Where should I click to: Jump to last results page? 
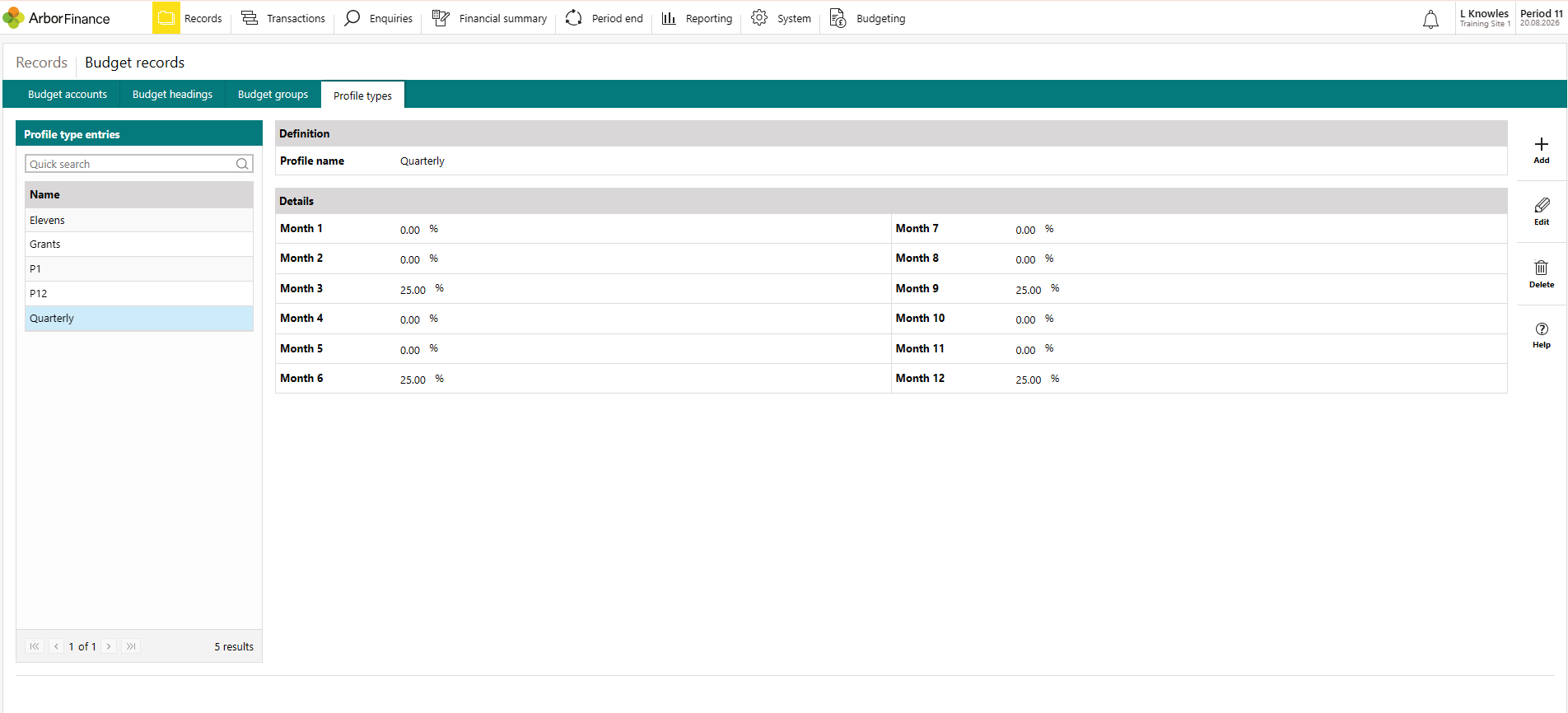click(131, 646)
